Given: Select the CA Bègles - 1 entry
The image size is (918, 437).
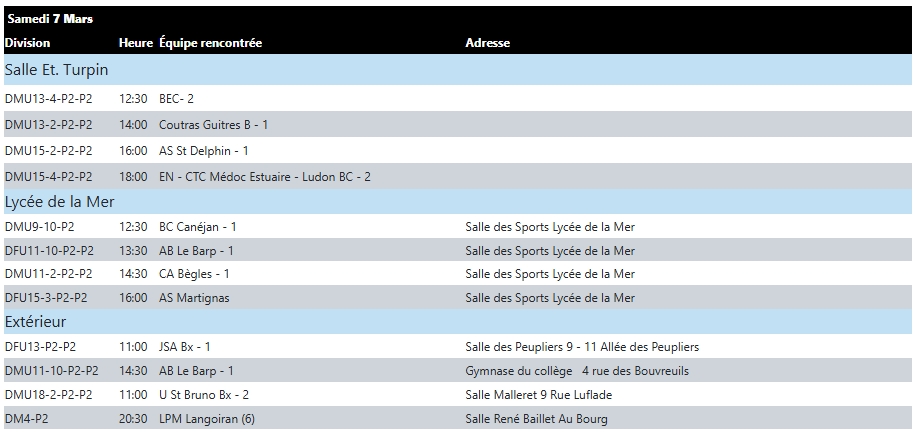Looking at the screenshot, I should 194,274.
